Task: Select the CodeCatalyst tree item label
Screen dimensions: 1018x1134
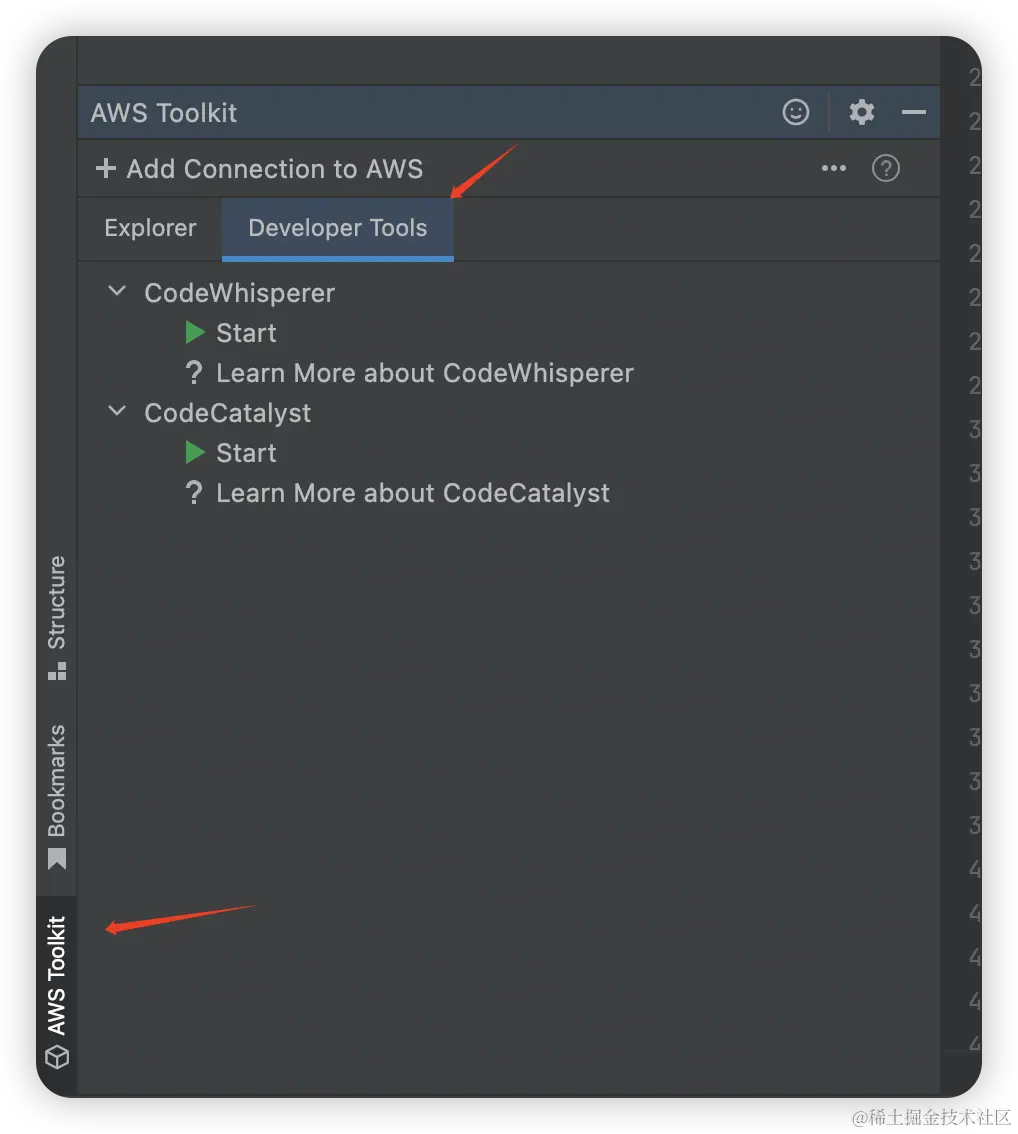Action: click(x=227, y=413)
